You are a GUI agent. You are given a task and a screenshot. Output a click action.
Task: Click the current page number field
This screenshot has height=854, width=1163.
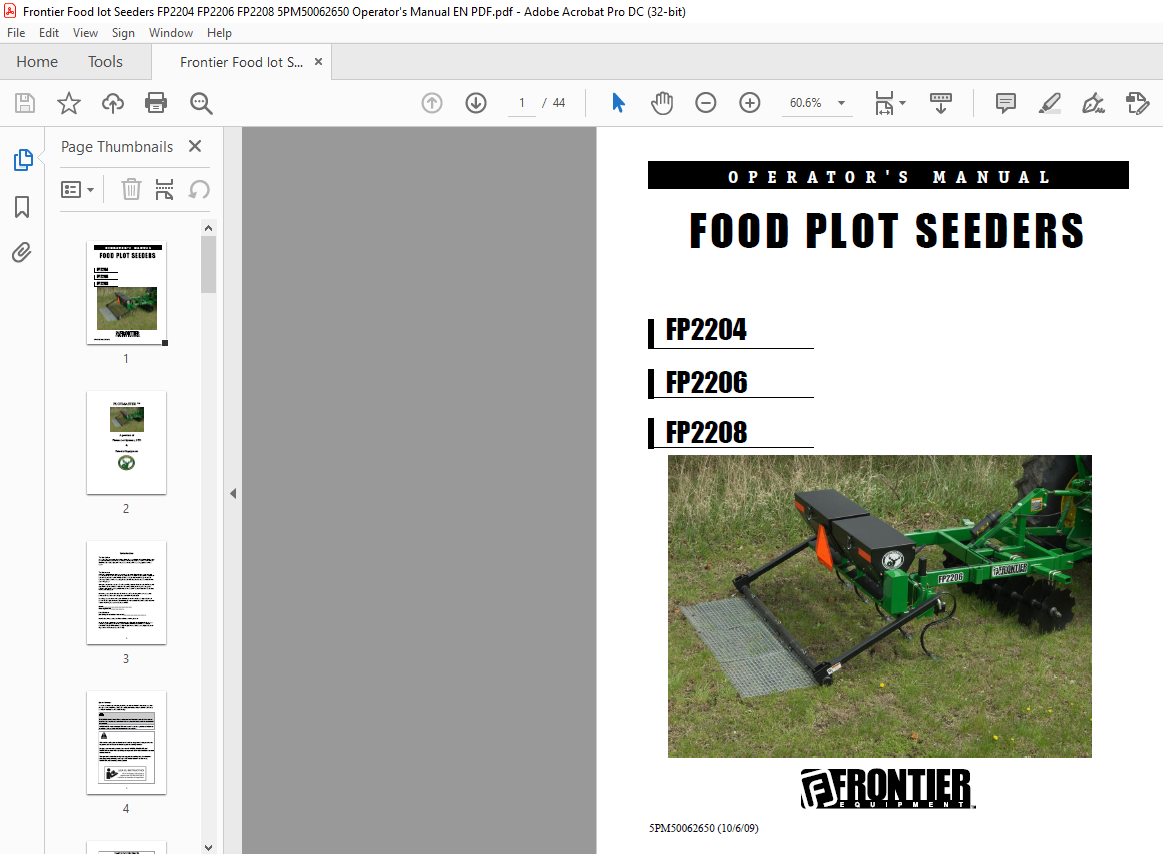[521, 103]
